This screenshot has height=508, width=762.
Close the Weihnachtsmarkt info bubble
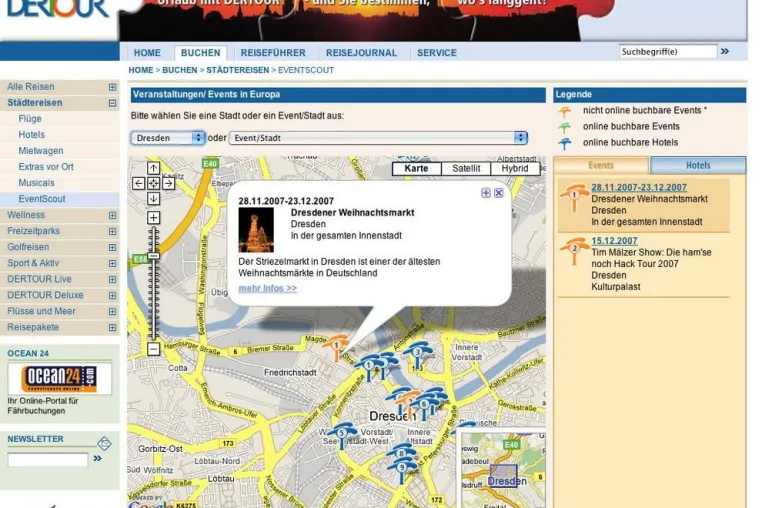click(x=499, y=193)
